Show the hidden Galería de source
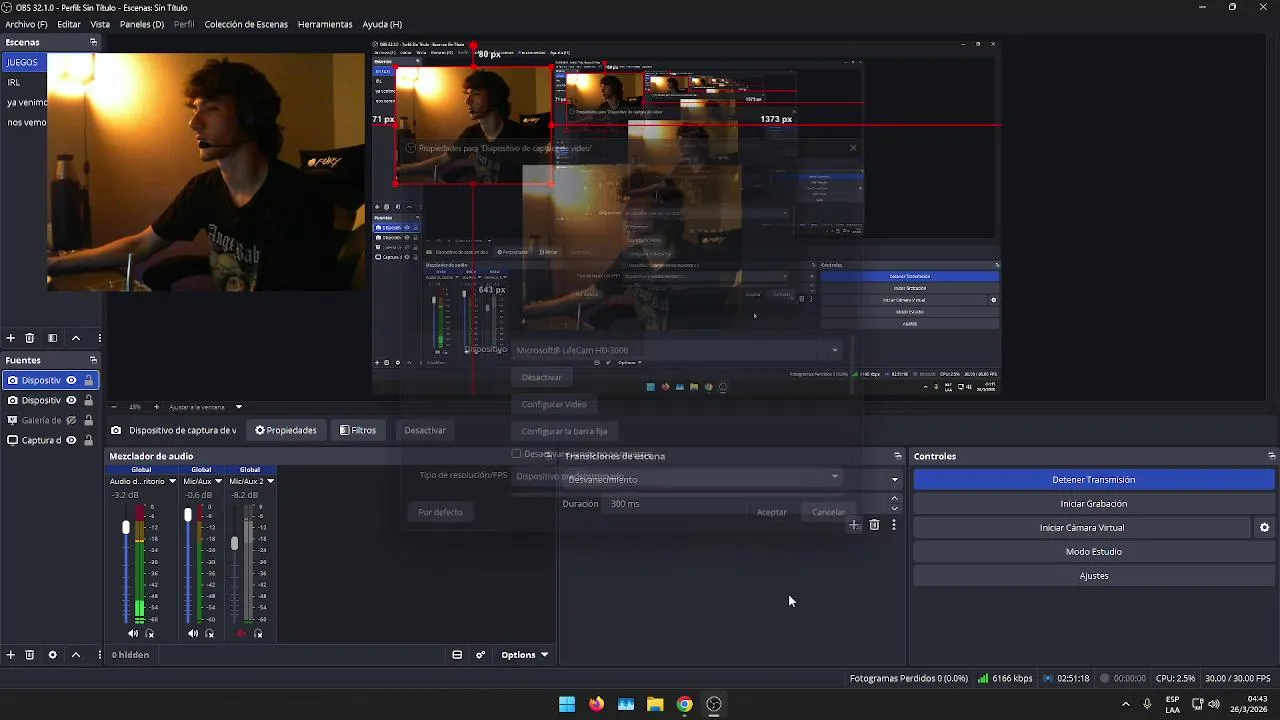 (x=71, y=420)
